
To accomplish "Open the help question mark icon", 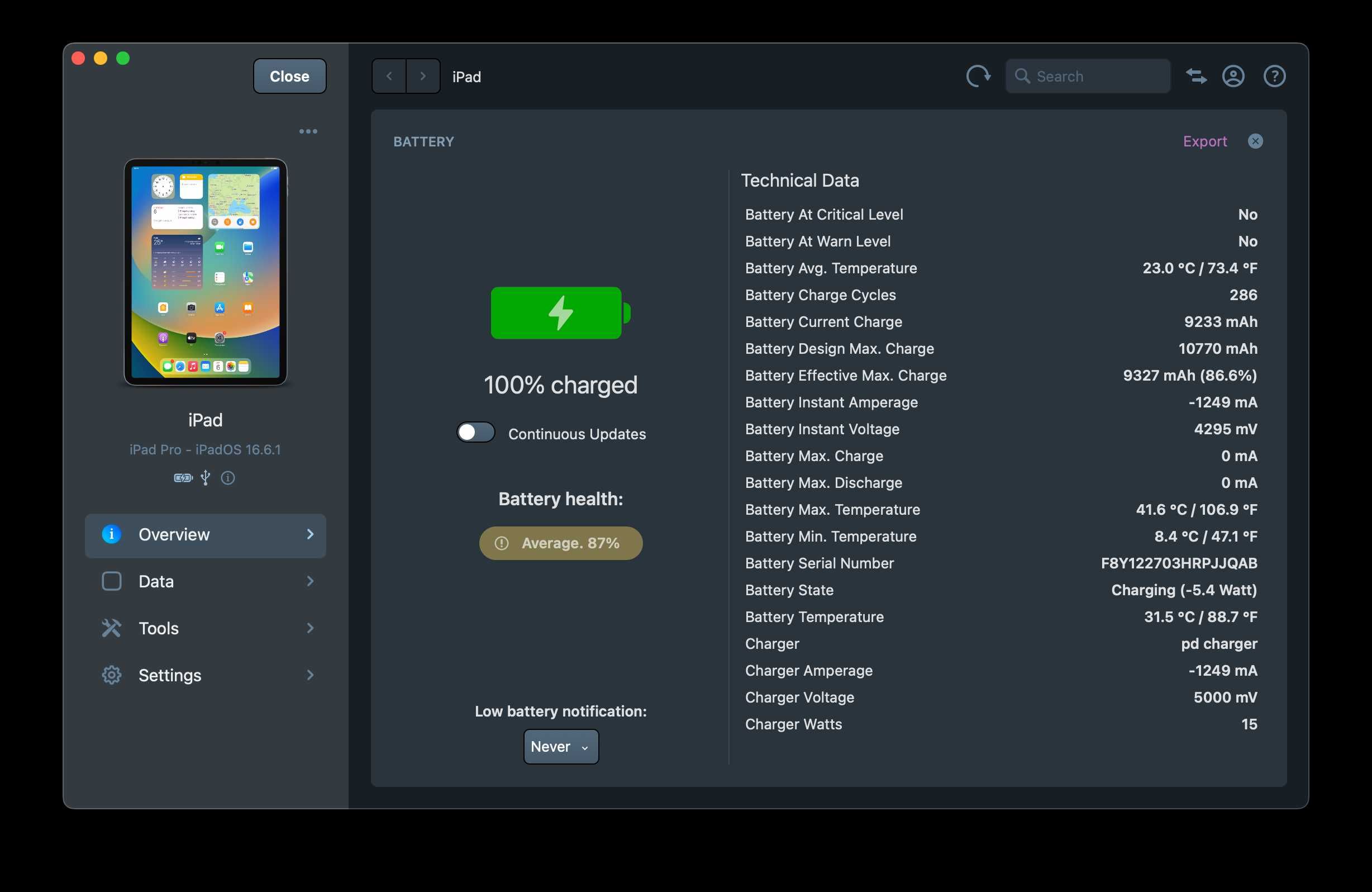I will pos(1274,76).
